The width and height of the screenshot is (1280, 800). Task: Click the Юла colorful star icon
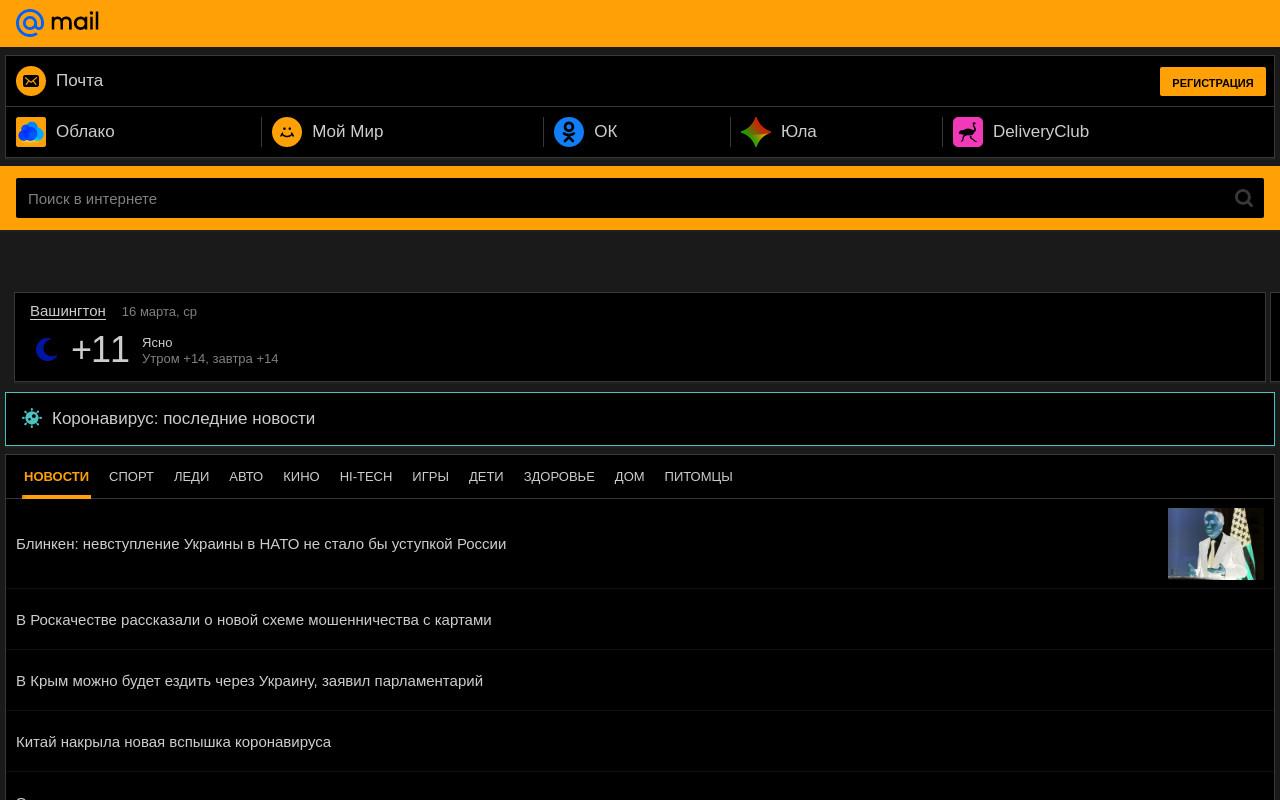(x=756, y=132)
